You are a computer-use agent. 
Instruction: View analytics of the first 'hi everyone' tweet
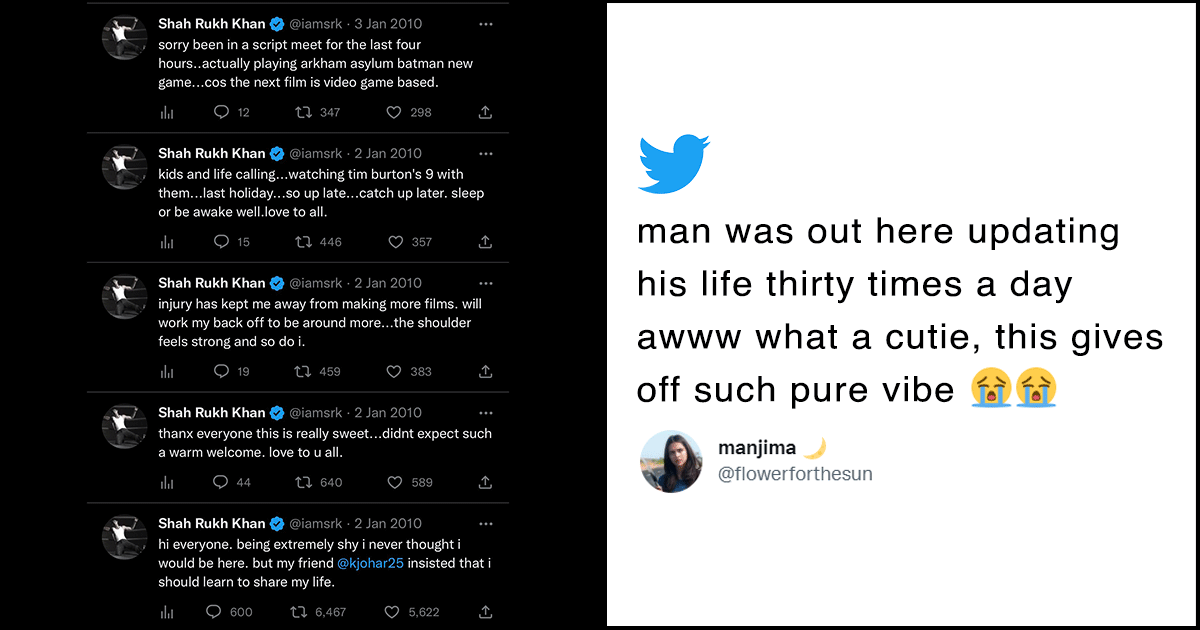[x=167, y=612]
